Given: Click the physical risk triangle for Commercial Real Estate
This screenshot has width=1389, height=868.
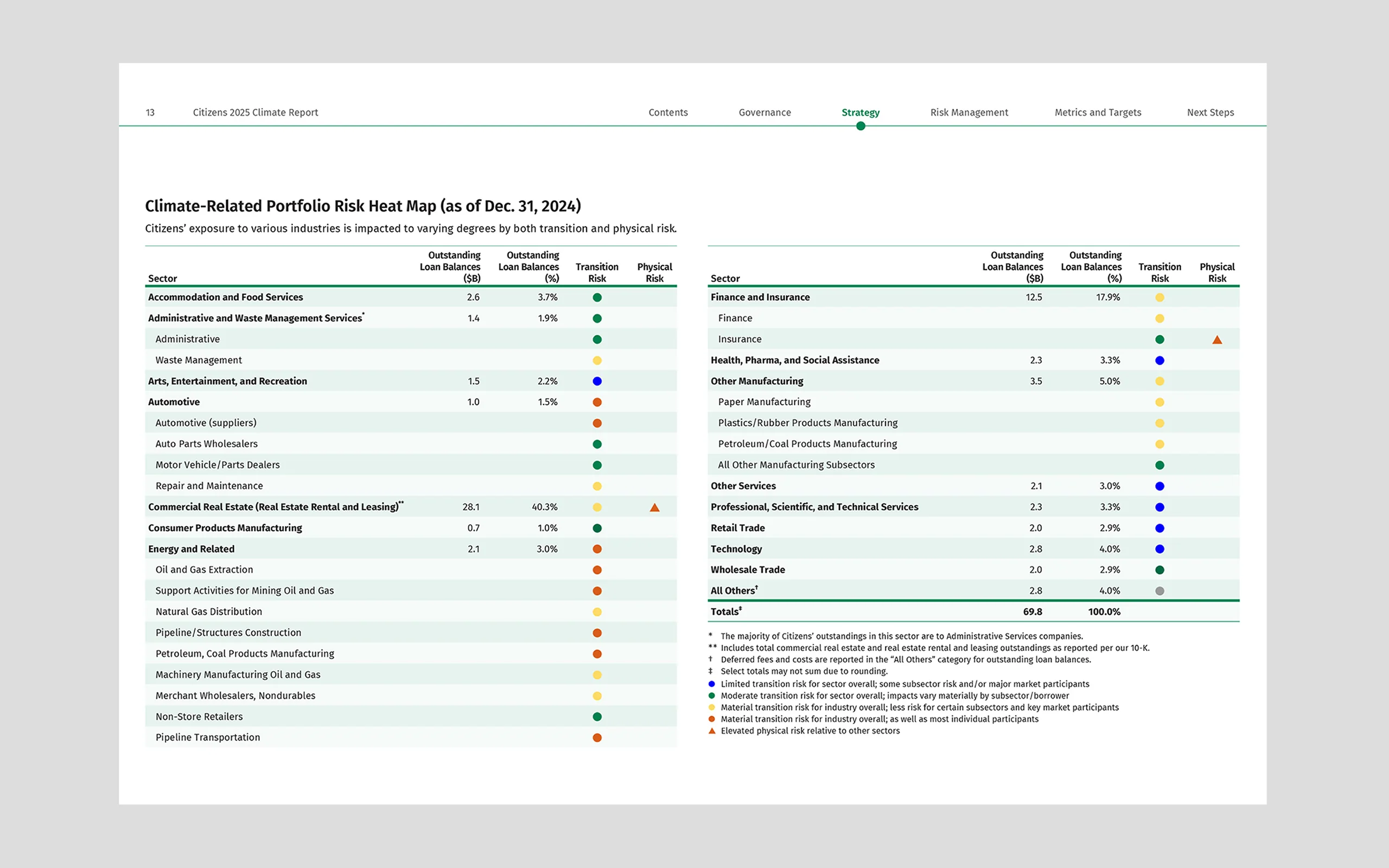Looking at the screenshot, I should (x=654, y=507).
